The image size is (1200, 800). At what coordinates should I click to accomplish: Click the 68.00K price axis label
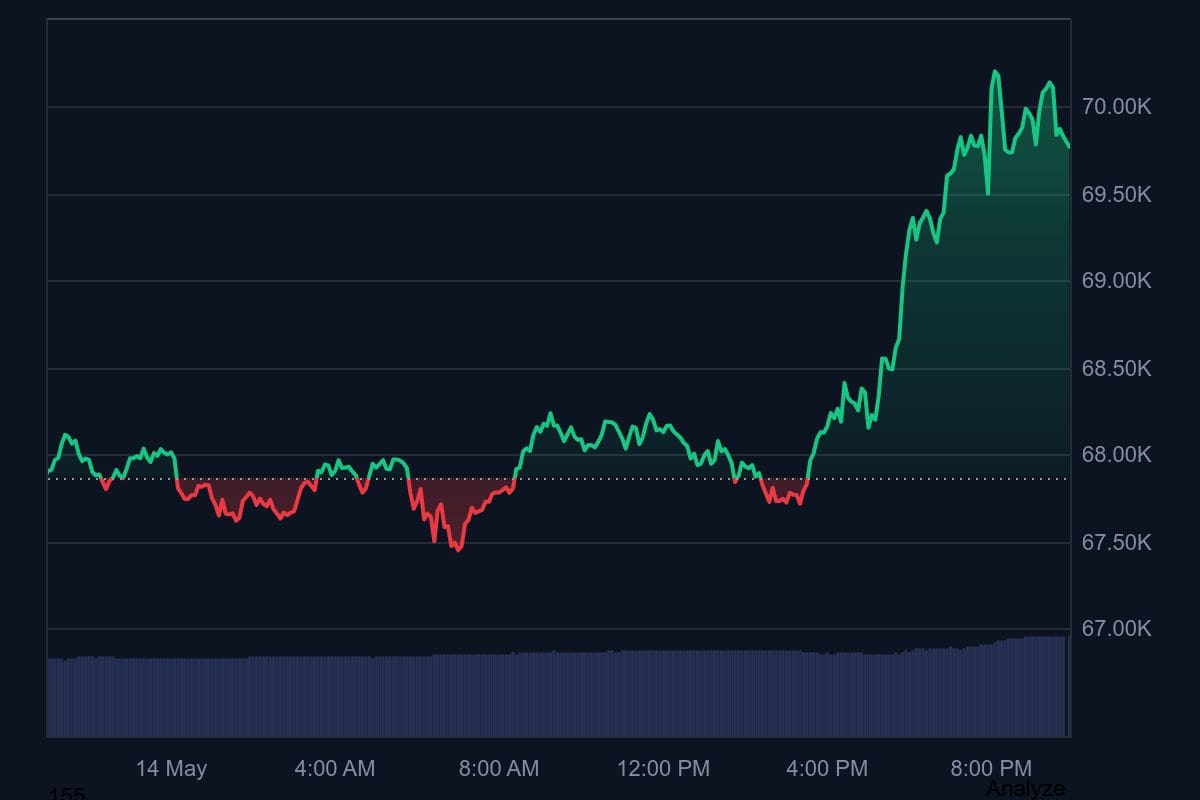(x=1117, y=455)
